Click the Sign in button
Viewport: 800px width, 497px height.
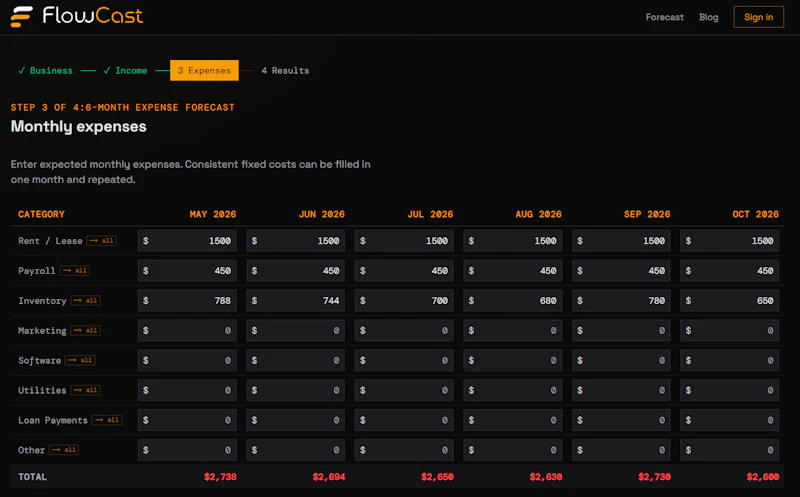758,17
